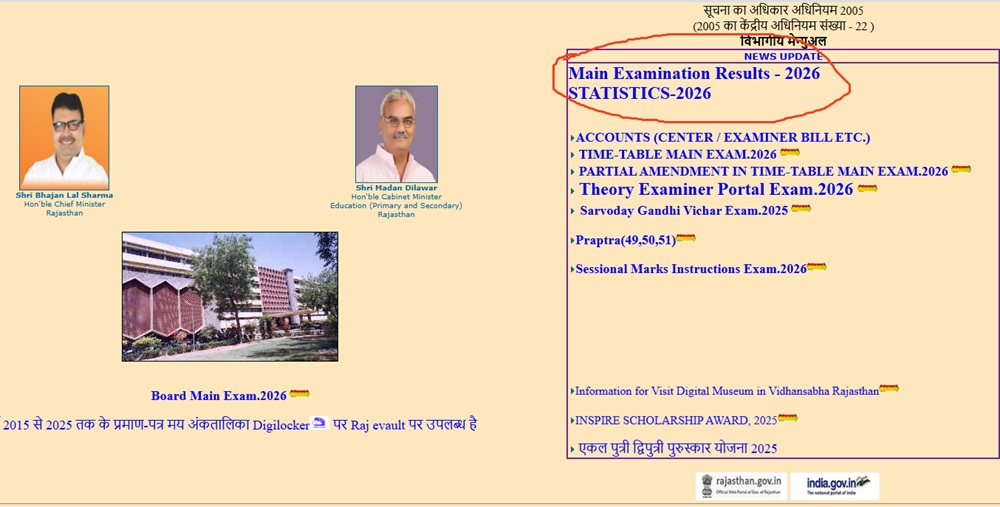The image size is (1000, 507).
Task: Open the STATISTICS-2026 link
Action: tap(639, 94)
